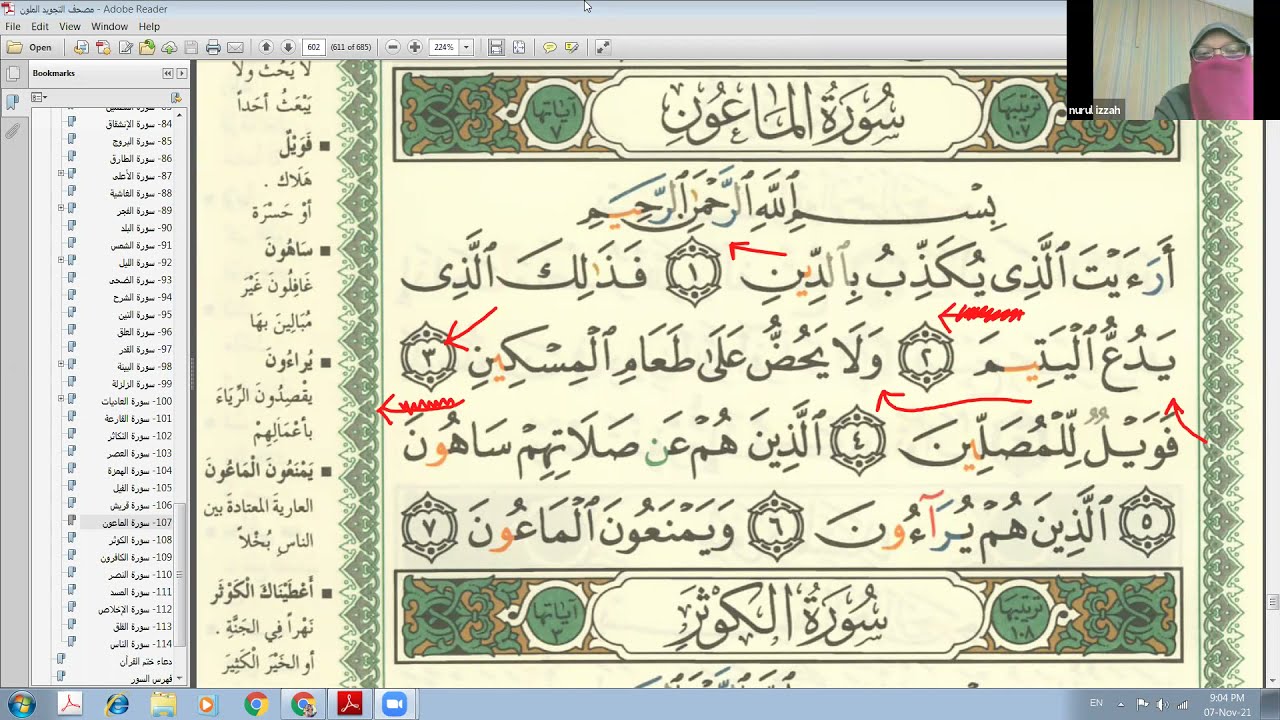1280x720 pixels.
Task: Open bookmark 97 - سورة القدر
Action: (x=147, y=349)
